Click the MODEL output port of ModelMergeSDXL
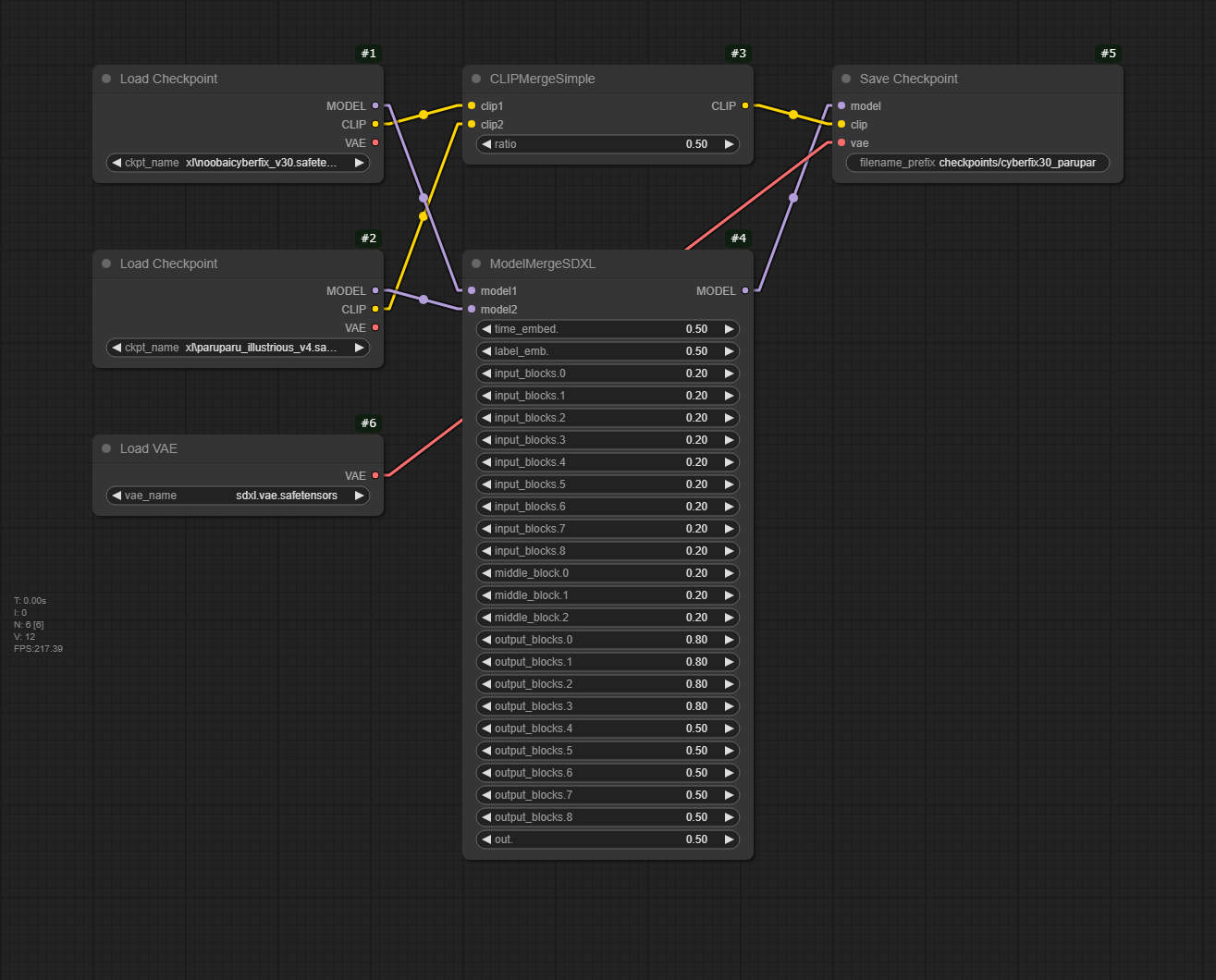This screenshot has height=980, width=1216. pyautogui.click(x=745, y=291)
